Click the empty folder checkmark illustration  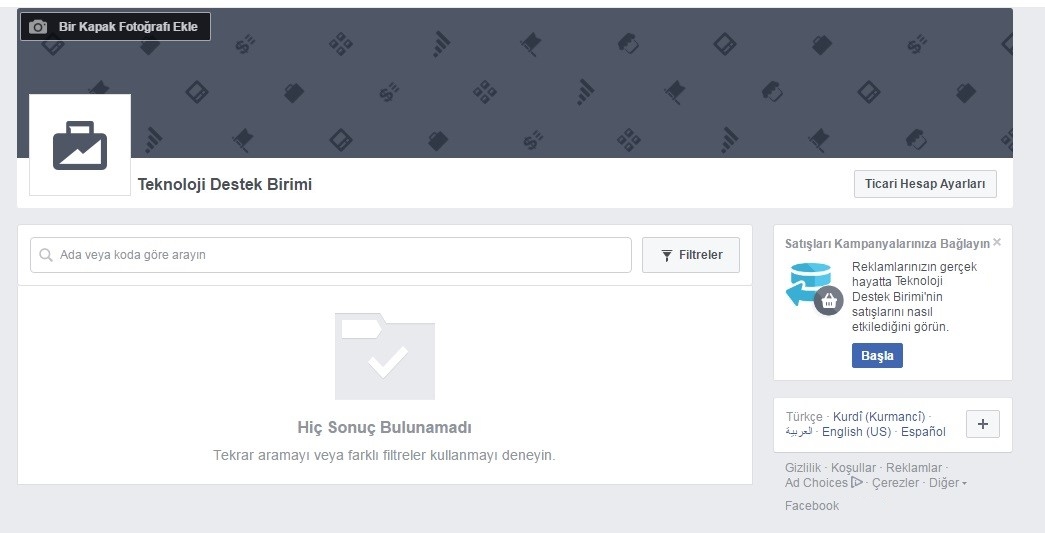(x=385, y=356)
